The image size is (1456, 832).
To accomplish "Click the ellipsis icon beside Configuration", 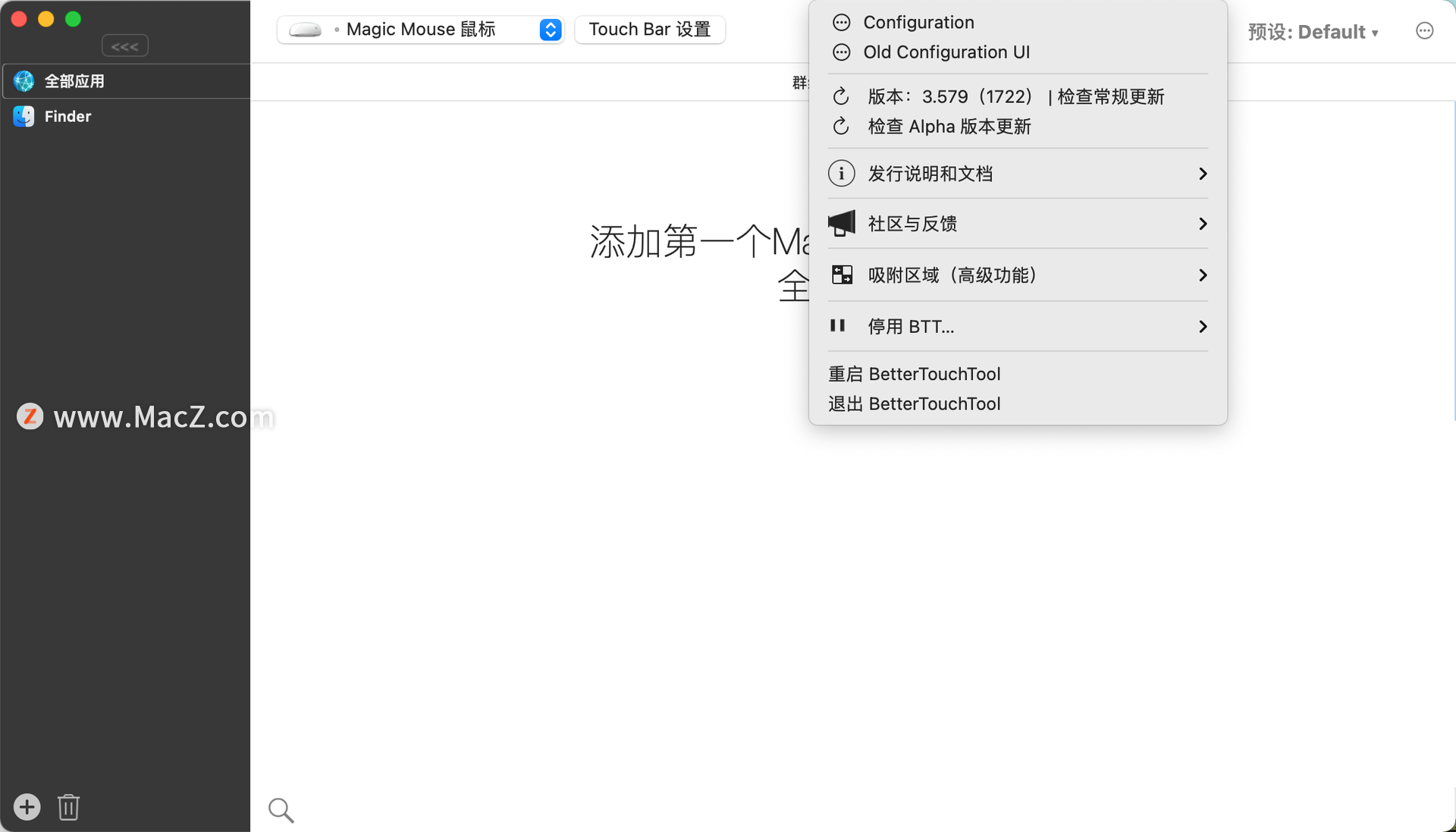I will tap(841, 23).
